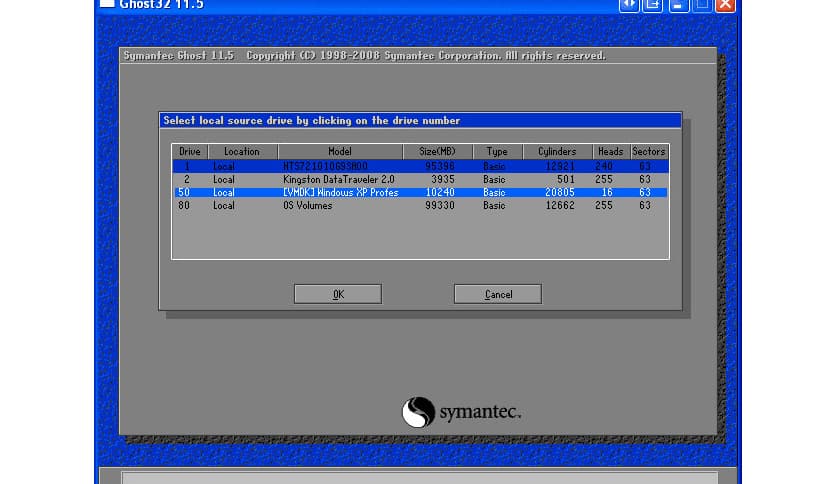Click the left-right arrows title bar icon
836x484 pixels.
(629, 5)
